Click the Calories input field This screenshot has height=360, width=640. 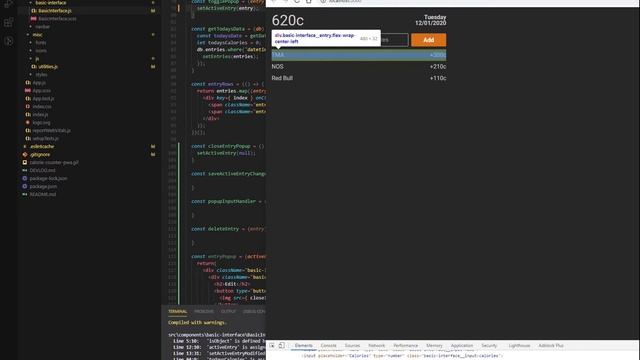pyautogui.click(x=394, y=40)
